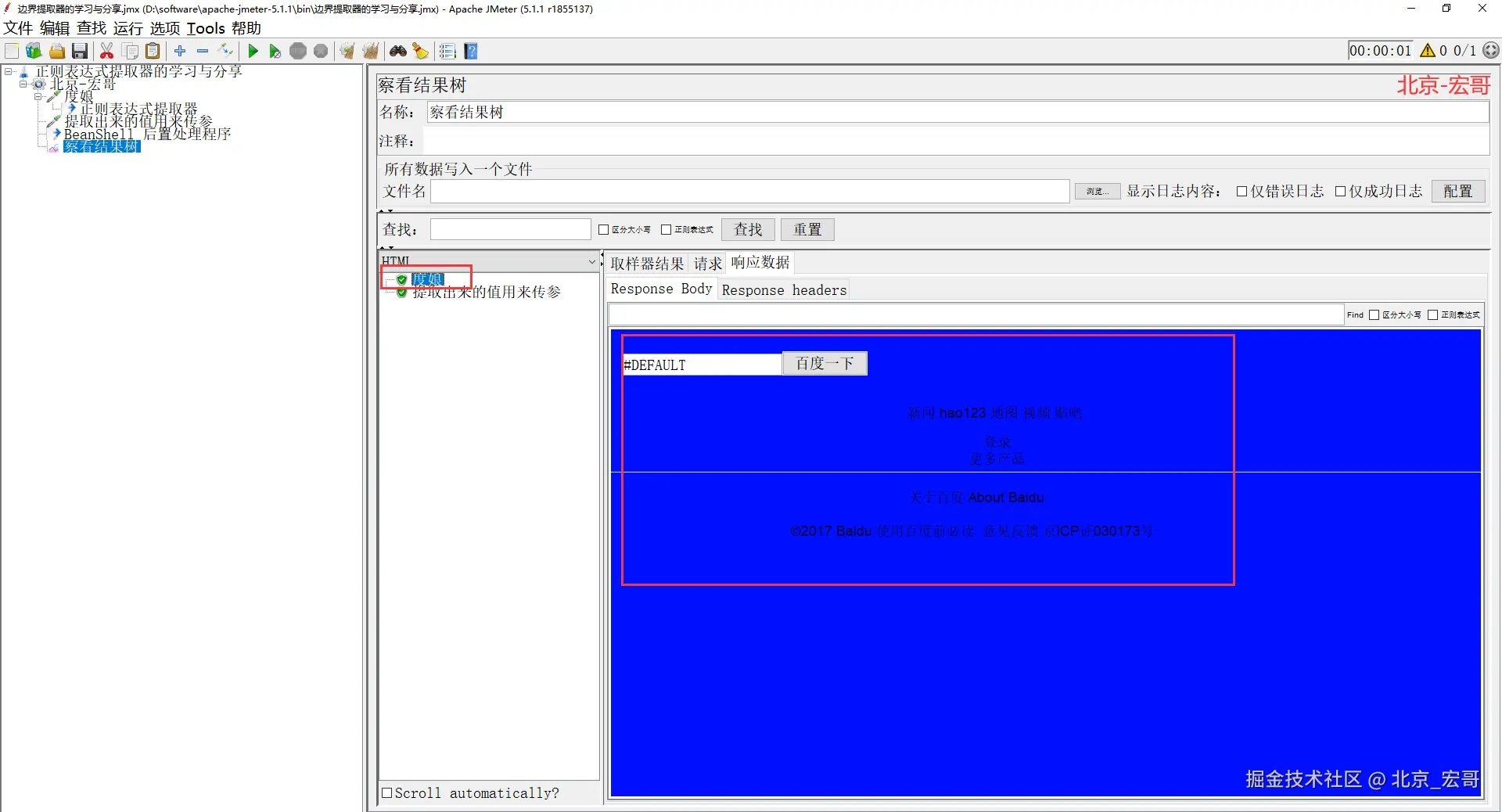Image resolution: width=1502 pixels, height=812 pixels.
Task: Click the Clear All double-broom icon
Action: tap(370, 52)
